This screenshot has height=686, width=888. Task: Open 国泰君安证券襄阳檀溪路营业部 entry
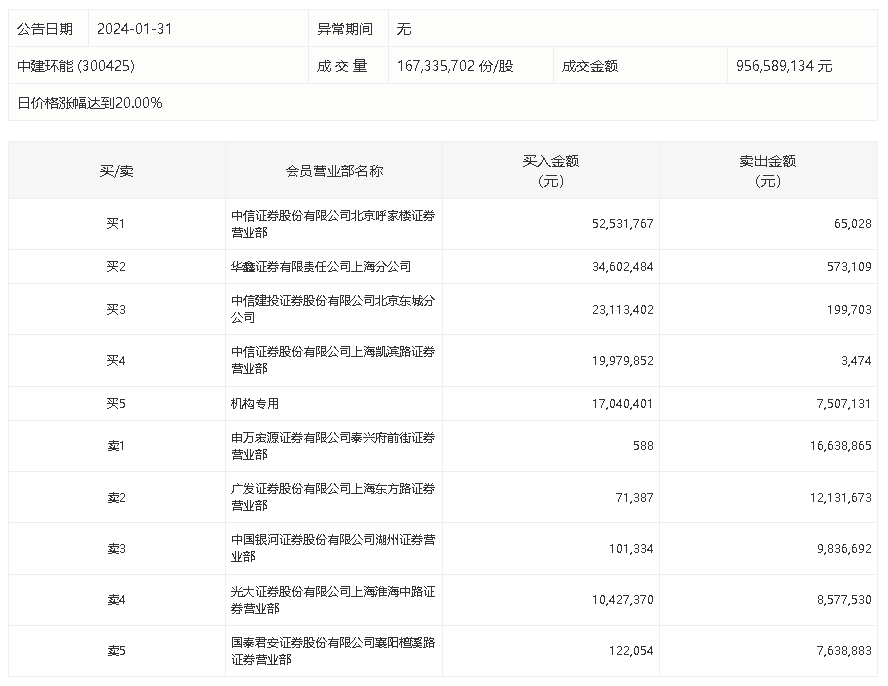coord(333,650)
